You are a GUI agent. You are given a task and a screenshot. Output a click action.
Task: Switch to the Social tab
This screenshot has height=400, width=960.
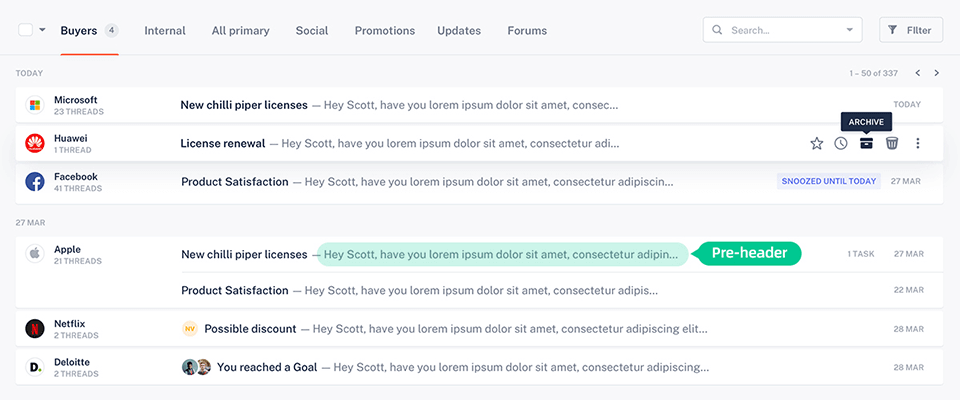click(312, 31)
